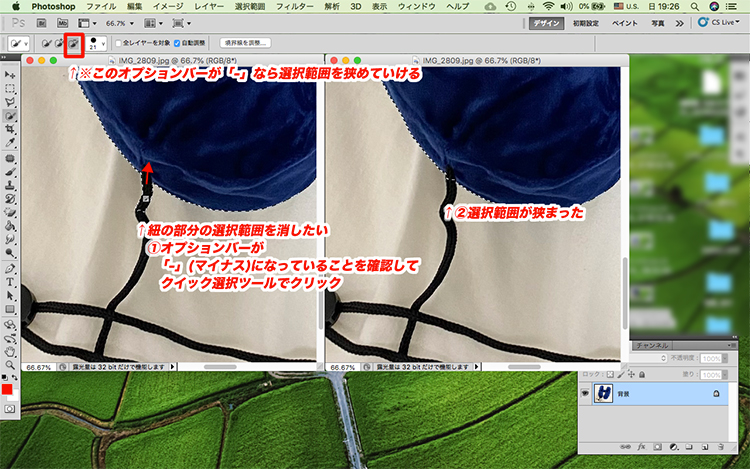Image resolution: width=750 pixels, height=469 pixels.
Task: Open the Layers panel options menu
Action: click(x=730, y=345)
